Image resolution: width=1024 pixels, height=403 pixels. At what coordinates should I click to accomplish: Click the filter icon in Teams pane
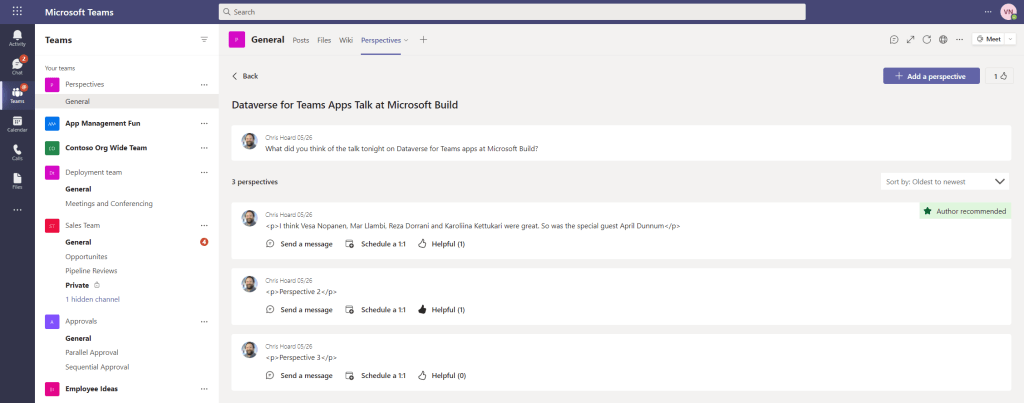(204, 40)
